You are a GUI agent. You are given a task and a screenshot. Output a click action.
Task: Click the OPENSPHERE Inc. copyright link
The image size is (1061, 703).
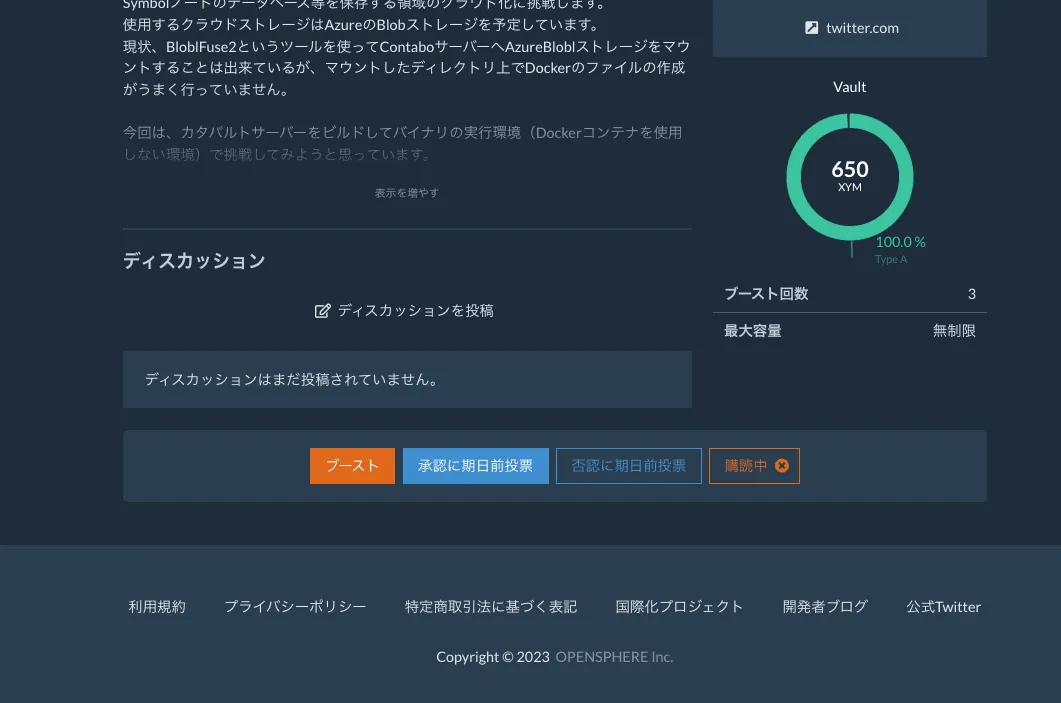[x=614, y=657]
